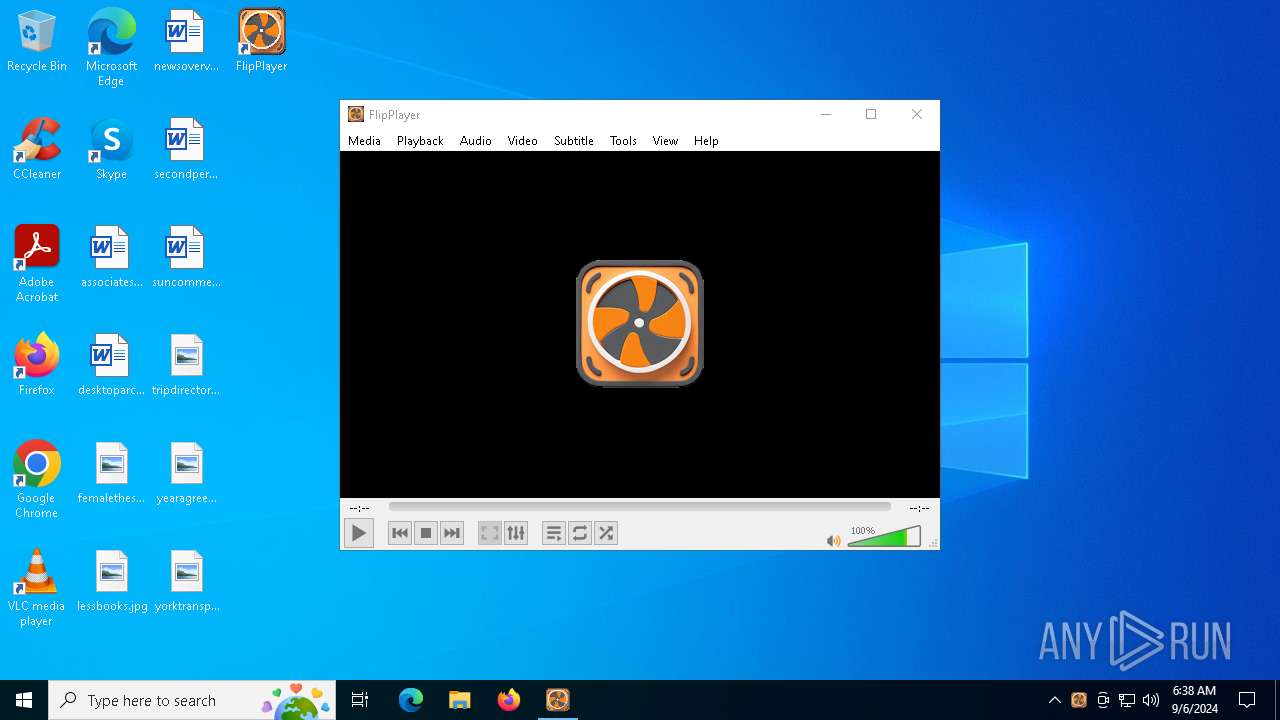Open the Windows Start menu
1280x720 pixels.
(24, 700)
